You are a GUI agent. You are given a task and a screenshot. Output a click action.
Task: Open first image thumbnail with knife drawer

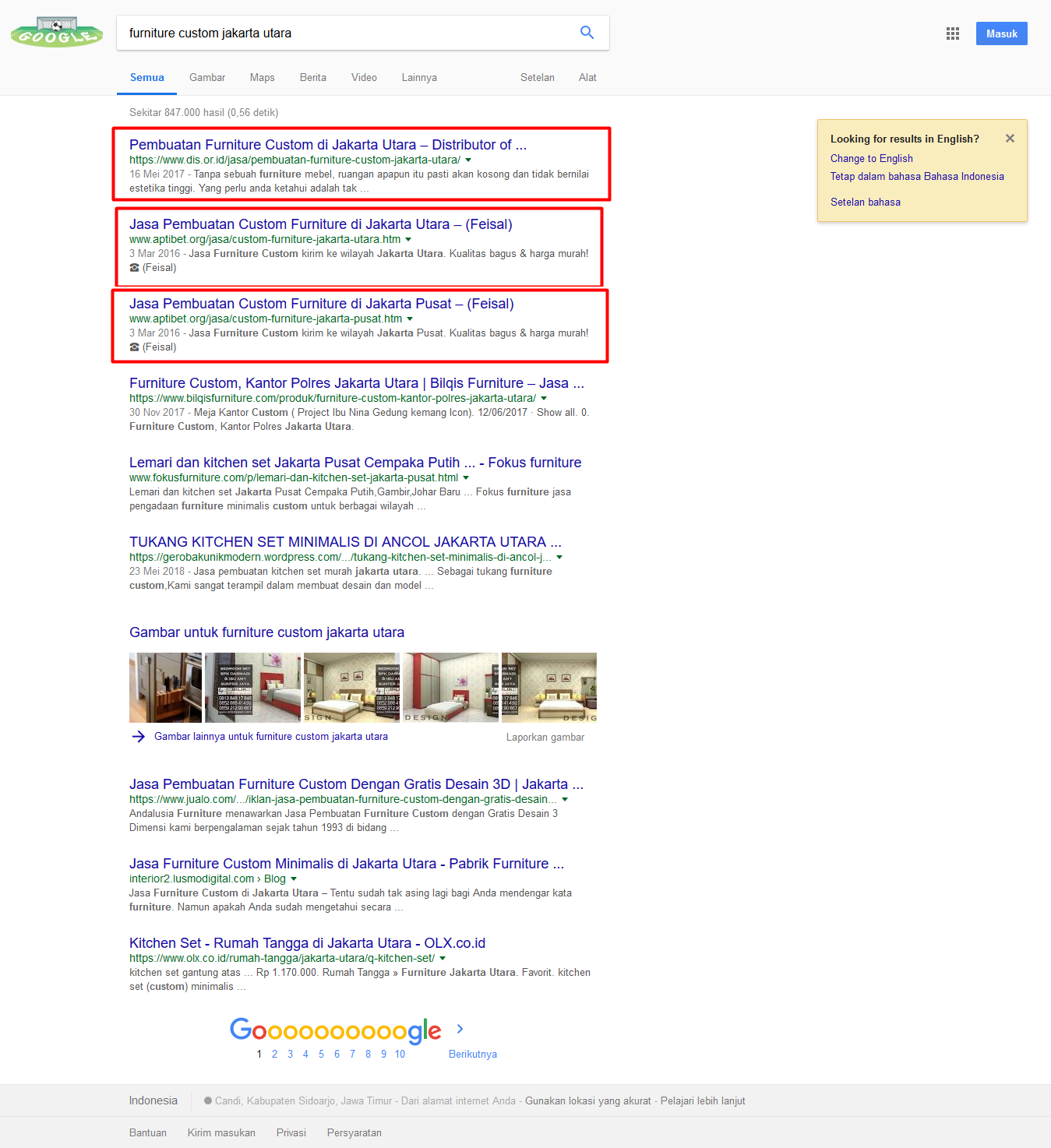tap(165, 688)
